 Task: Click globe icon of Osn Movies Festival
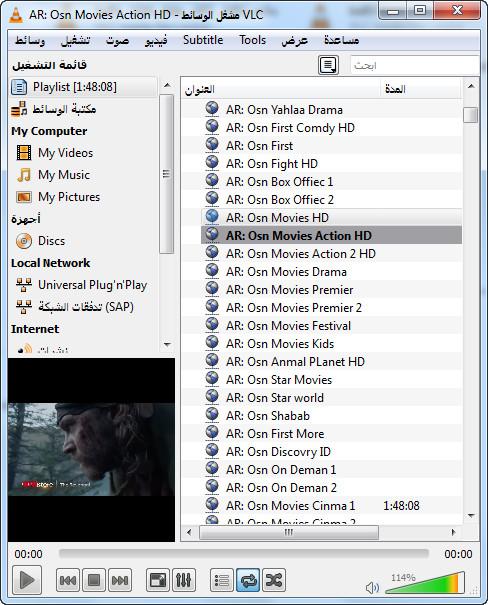pyautogui.click(x=212, y=324)
